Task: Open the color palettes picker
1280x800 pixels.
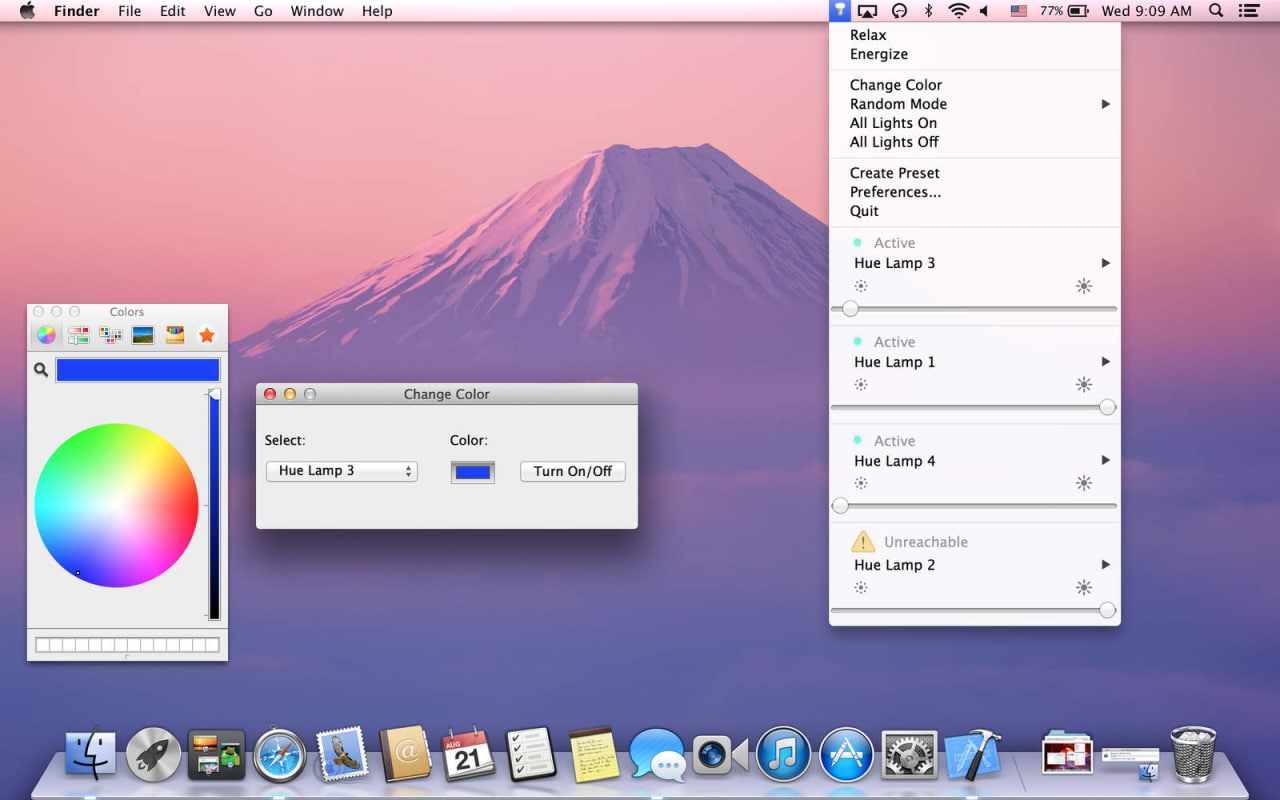Action: (x=111, y=335)
